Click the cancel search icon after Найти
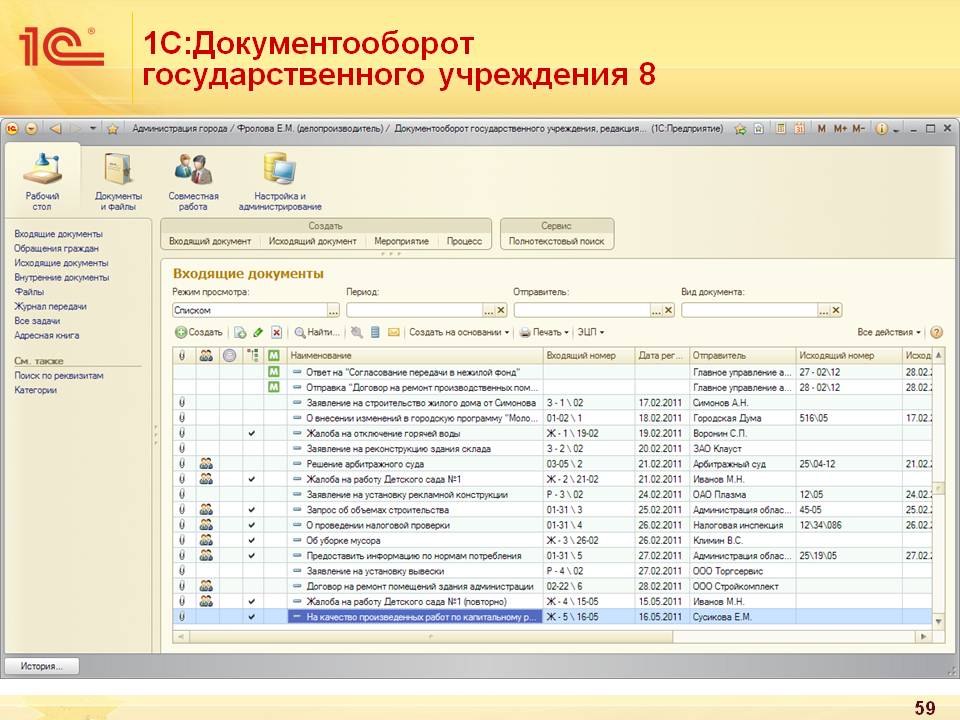The height and width of the screenshot is (720, 960). pyautogui.click(x=356, y=332)
